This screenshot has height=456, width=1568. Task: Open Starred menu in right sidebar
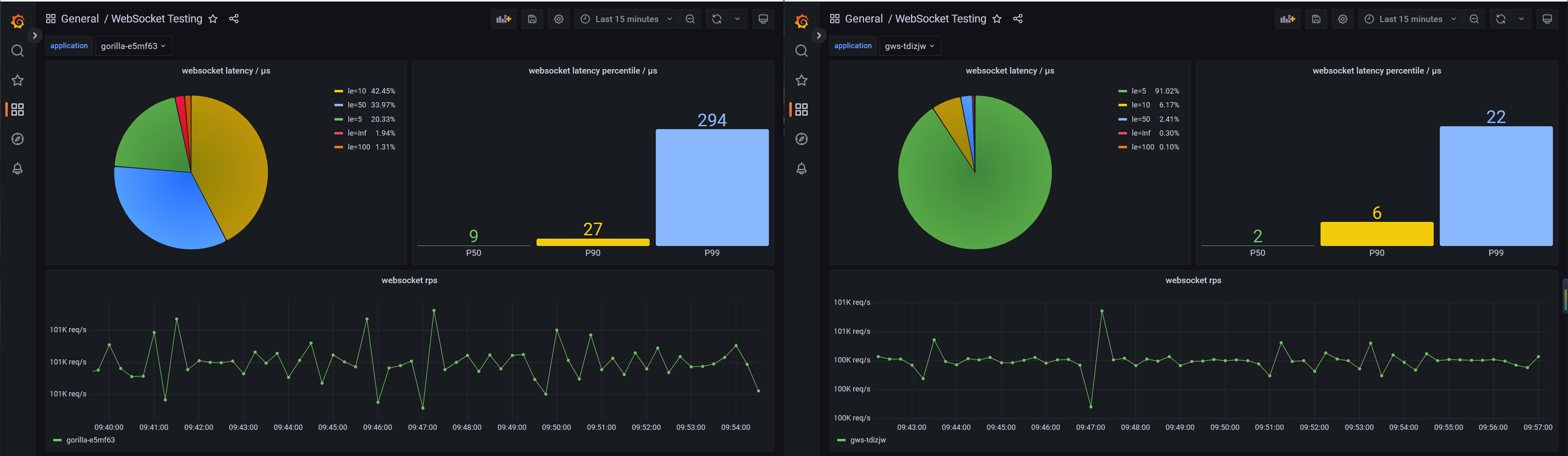click(x=801, y=80)
